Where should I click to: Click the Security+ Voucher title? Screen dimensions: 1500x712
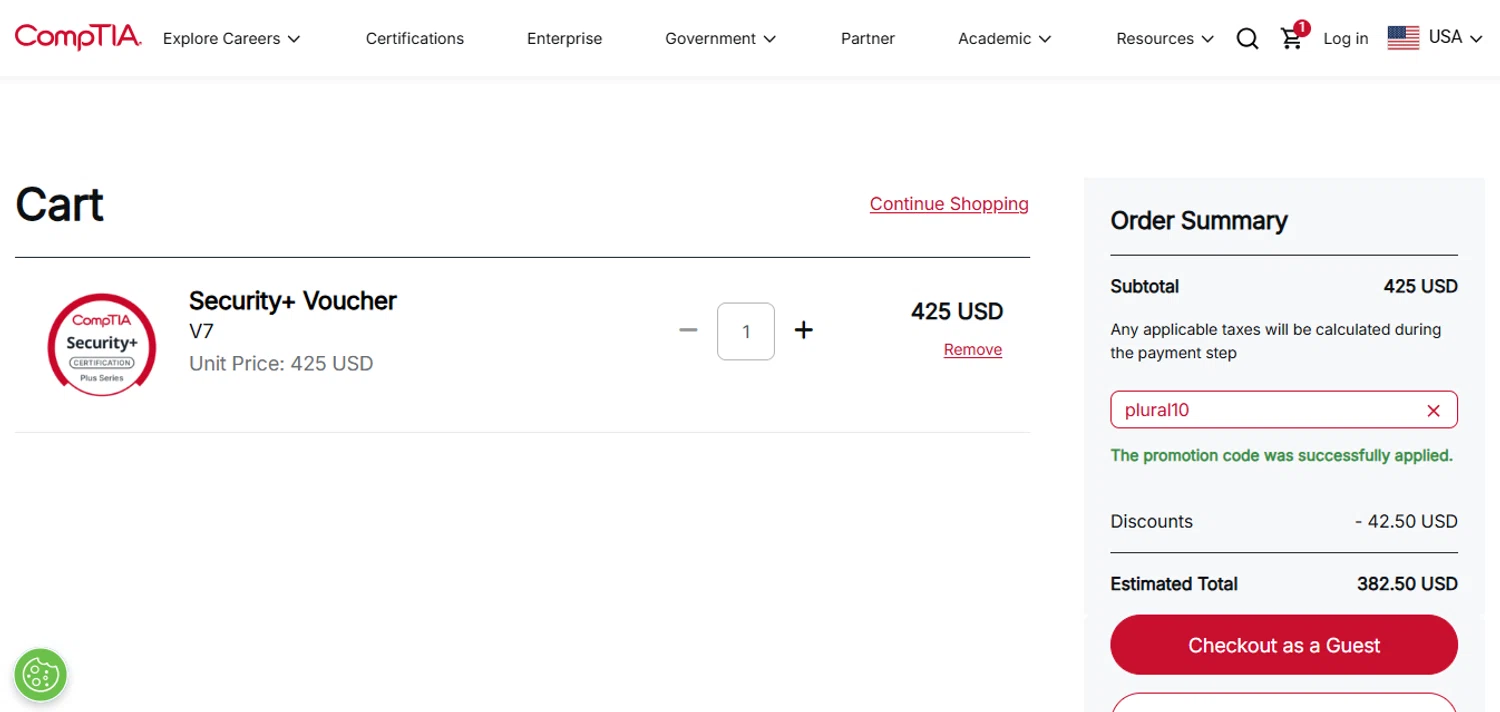coord(293,301)
